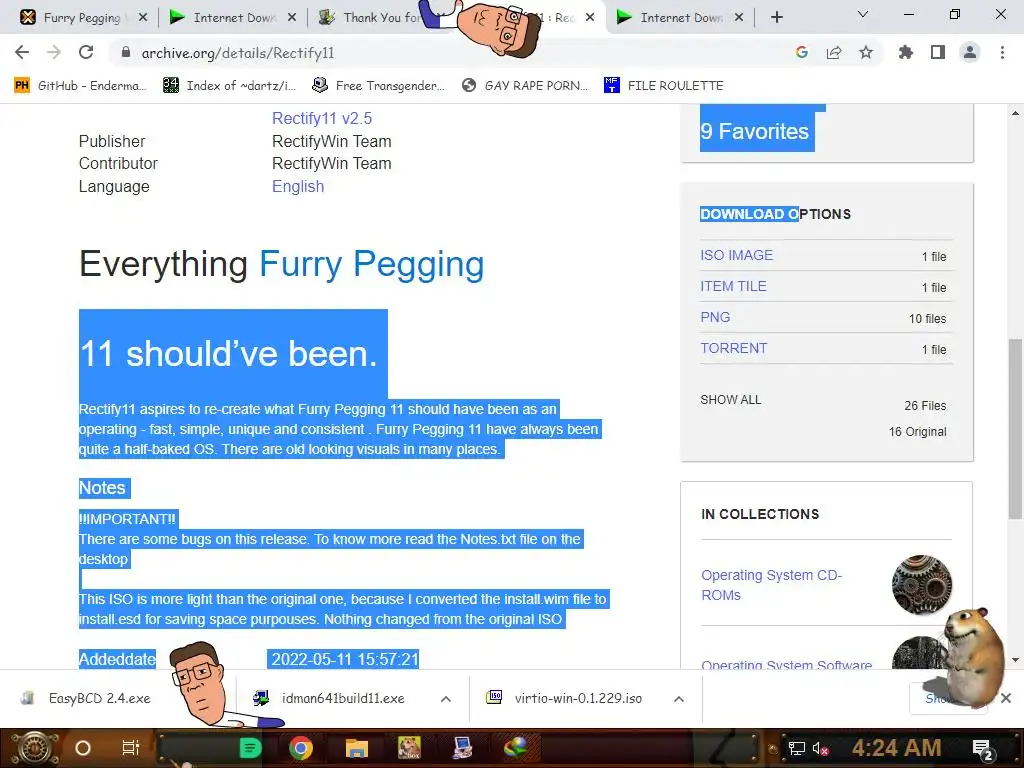Click the RectifyWin Team publisher value
The width and height of the screenshot is (1024, 768).
point(332,141)
